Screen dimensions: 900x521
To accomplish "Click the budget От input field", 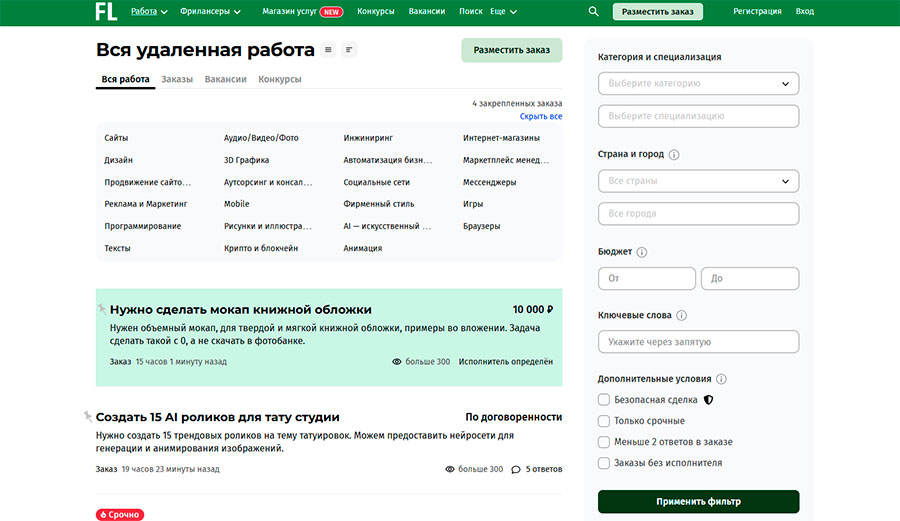I will coord(647,279).
